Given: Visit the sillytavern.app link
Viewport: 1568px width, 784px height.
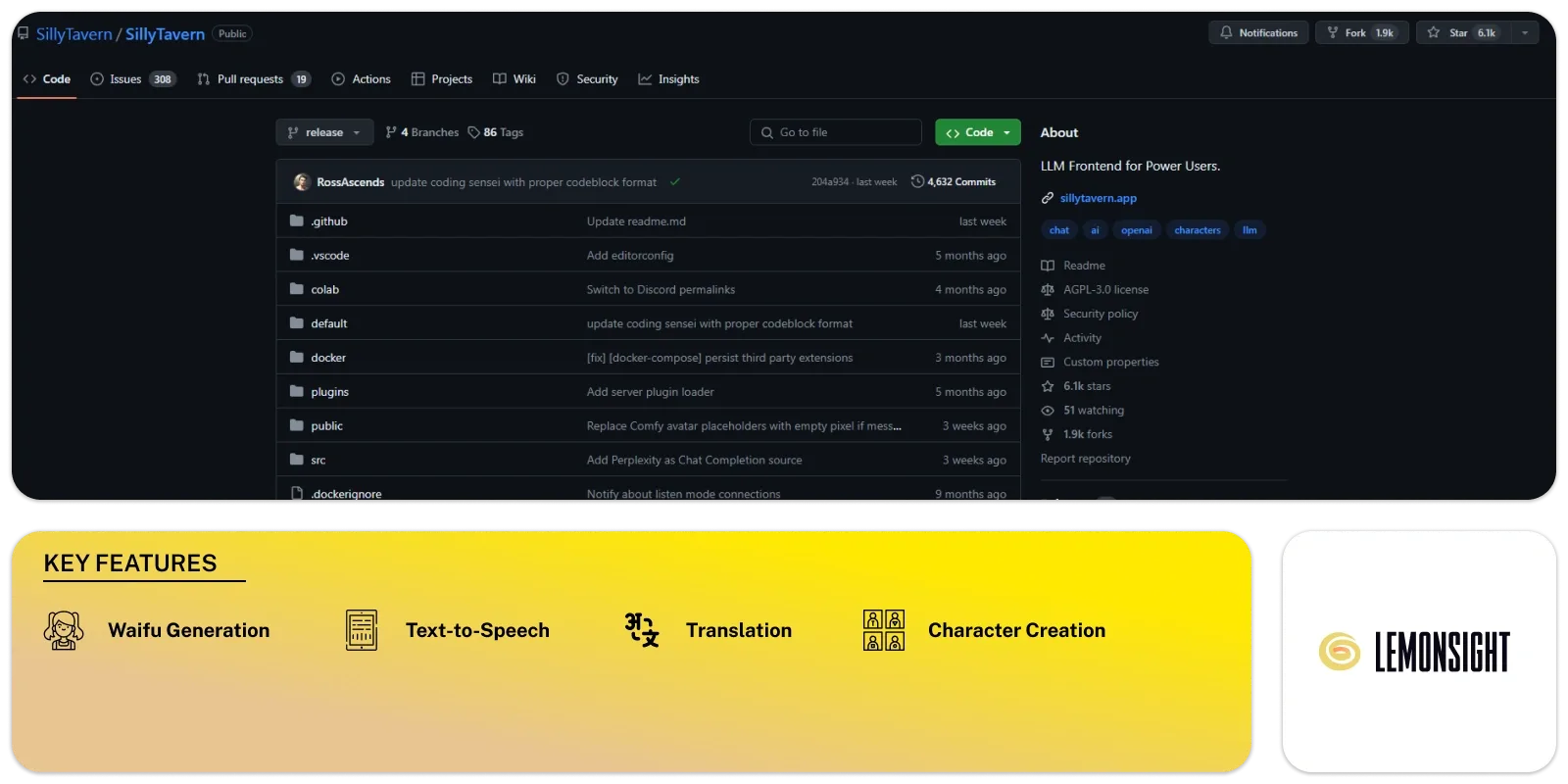Looking at the screenshot, I should tap(1098, 198).
